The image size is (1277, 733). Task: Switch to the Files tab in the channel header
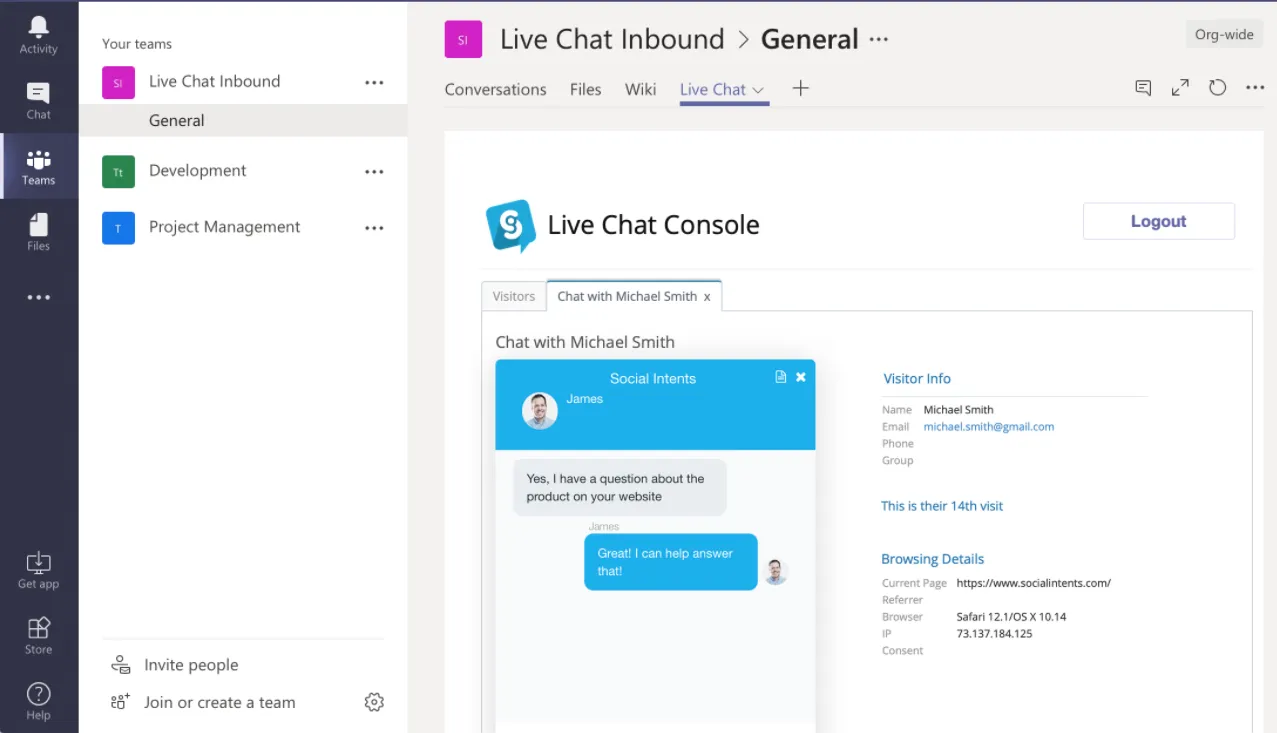[x=585, y=89]
